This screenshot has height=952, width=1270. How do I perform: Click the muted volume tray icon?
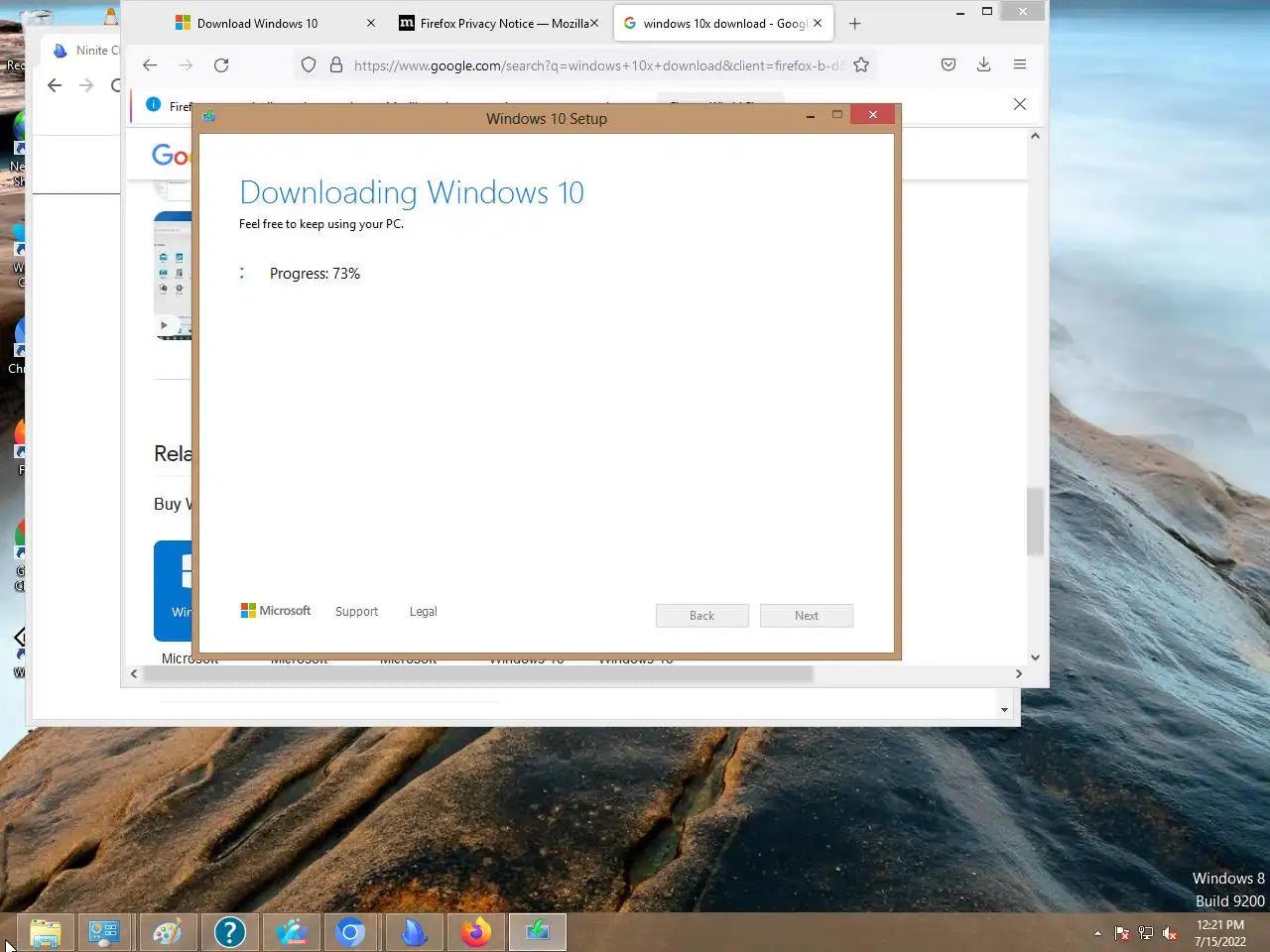point(1170,933)
